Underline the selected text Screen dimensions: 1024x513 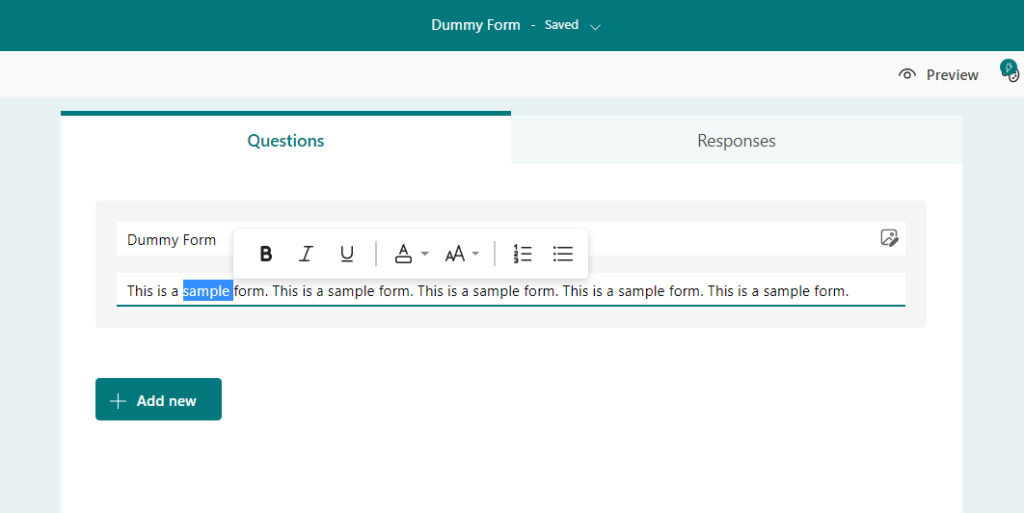tap(347, 253)
